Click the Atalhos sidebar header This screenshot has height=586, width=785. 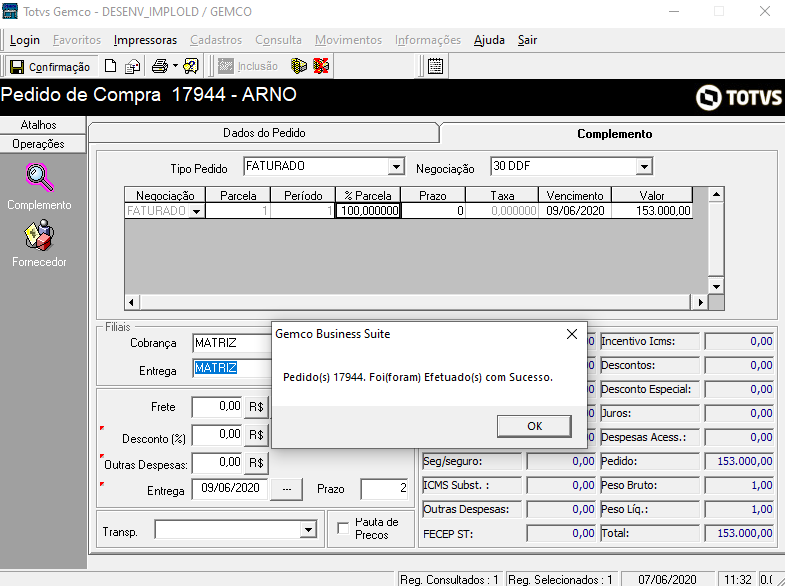(x=39, y=125)
